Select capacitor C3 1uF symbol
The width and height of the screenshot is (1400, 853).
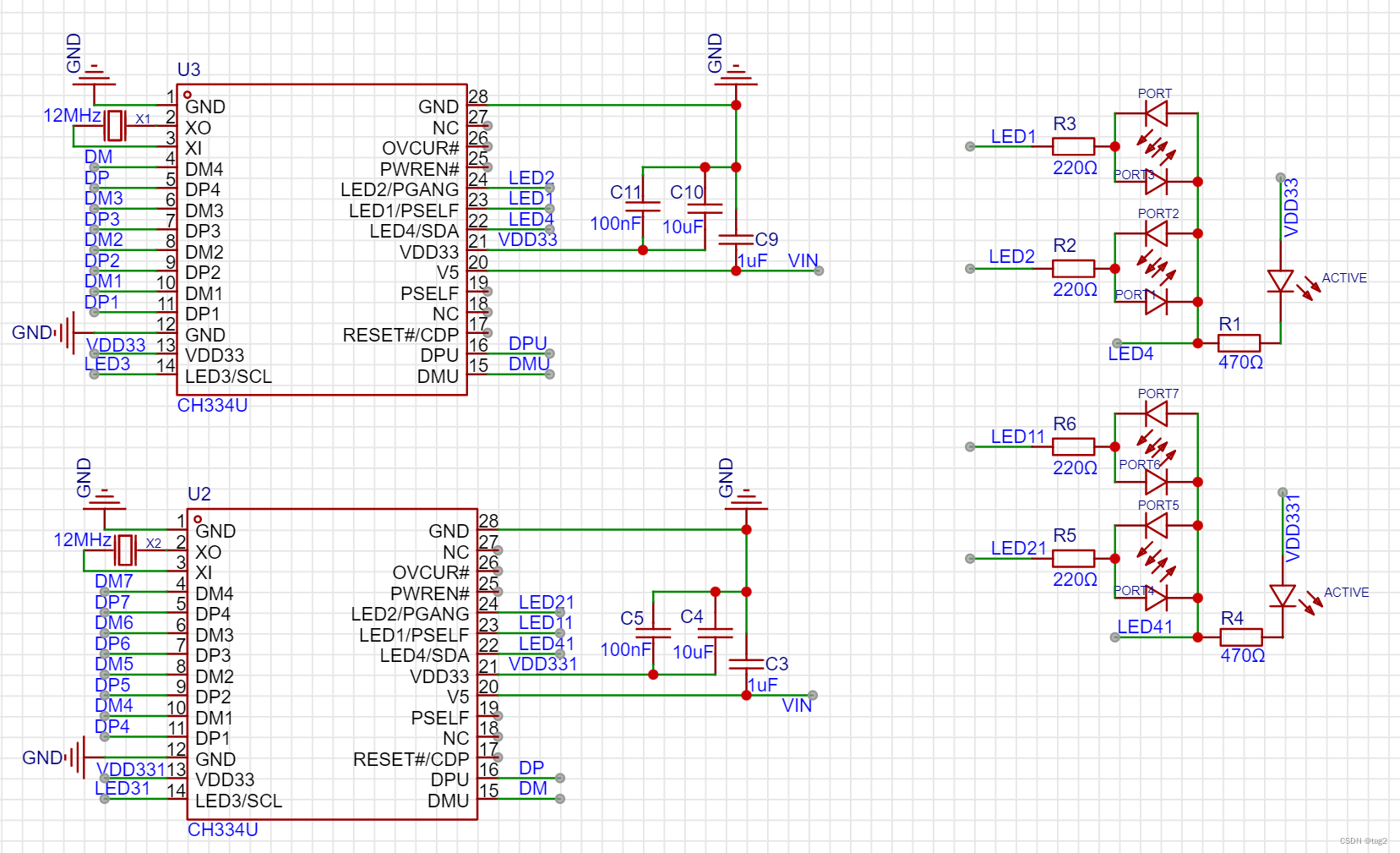coord(746,664)
